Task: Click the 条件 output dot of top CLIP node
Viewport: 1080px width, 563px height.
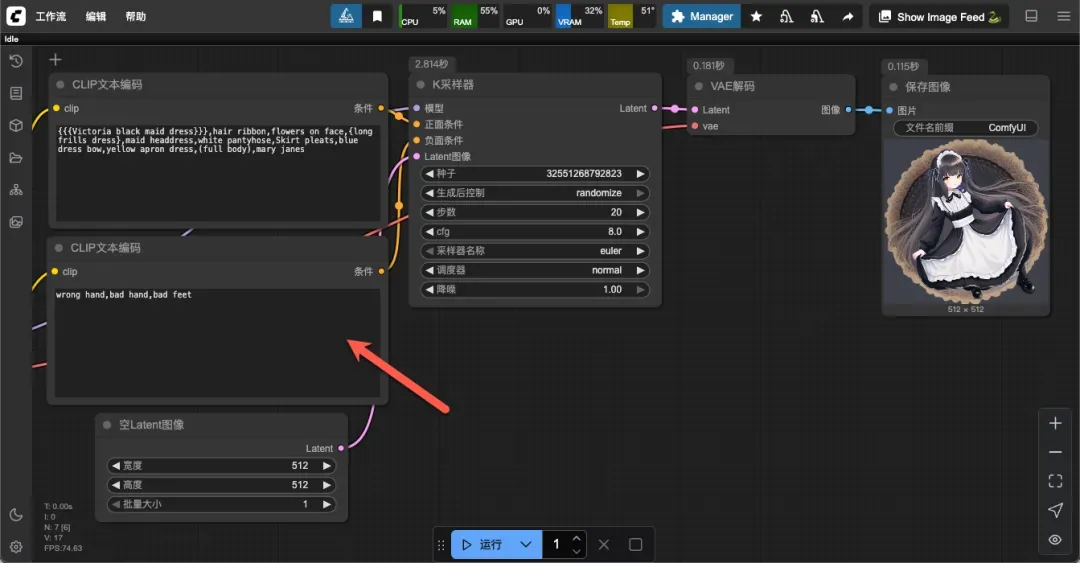Action: tap(381, 108)
